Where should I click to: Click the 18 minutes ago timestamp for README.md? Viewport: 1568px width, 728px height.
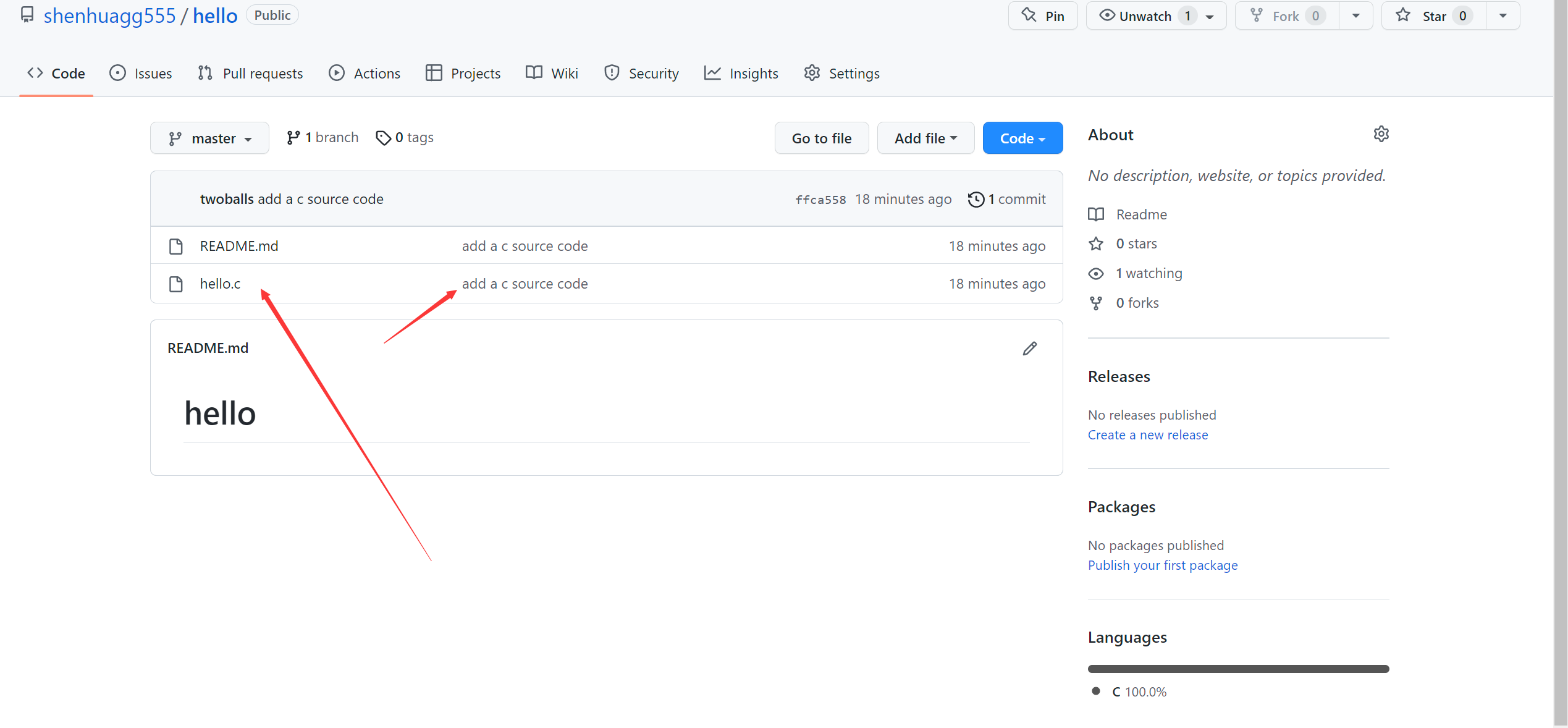997,246
